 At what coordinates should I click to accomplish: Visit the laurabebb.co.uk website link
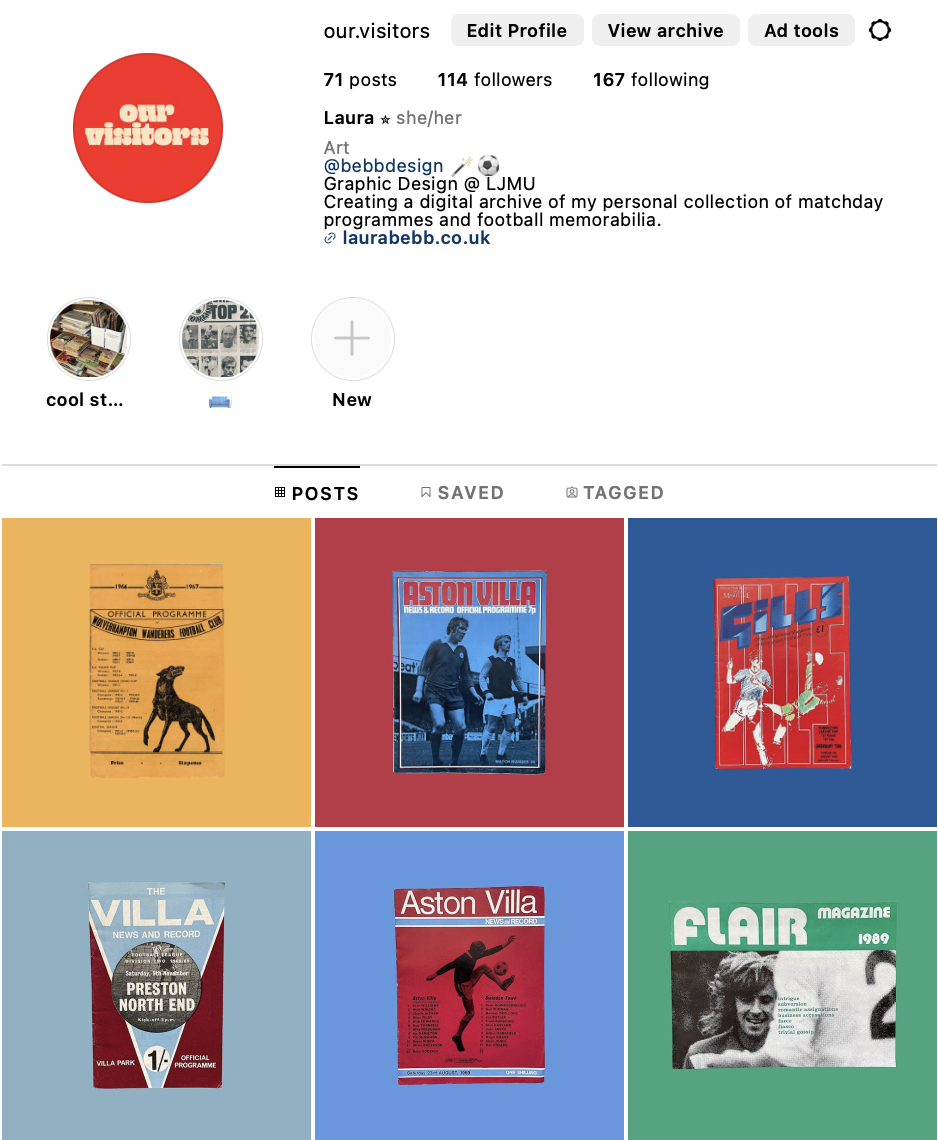pyautogui.click(x=416, y=238)
